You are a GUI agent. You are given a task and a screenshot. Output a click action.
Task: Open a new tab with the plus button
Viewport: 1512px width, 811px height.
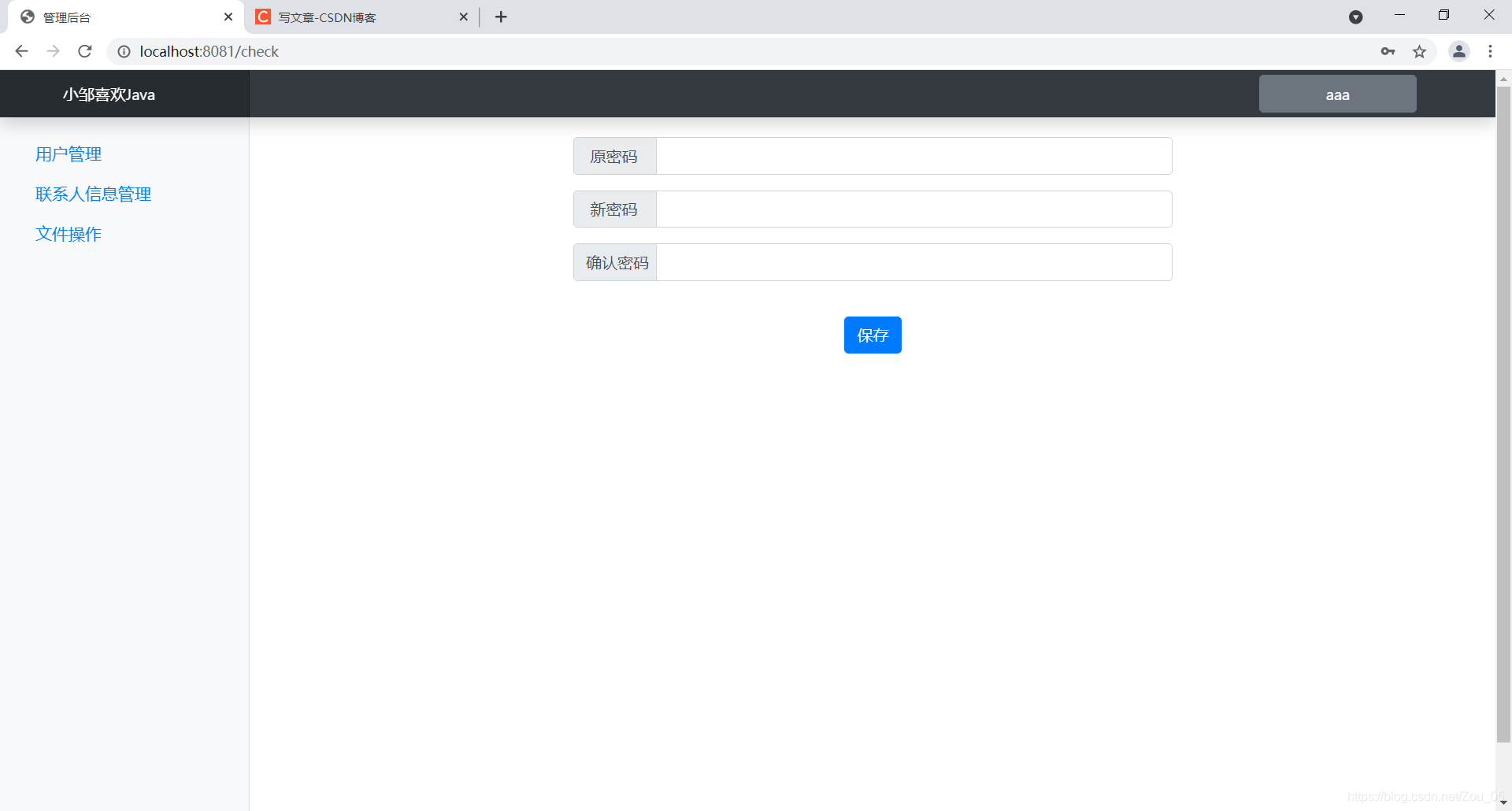501,17
